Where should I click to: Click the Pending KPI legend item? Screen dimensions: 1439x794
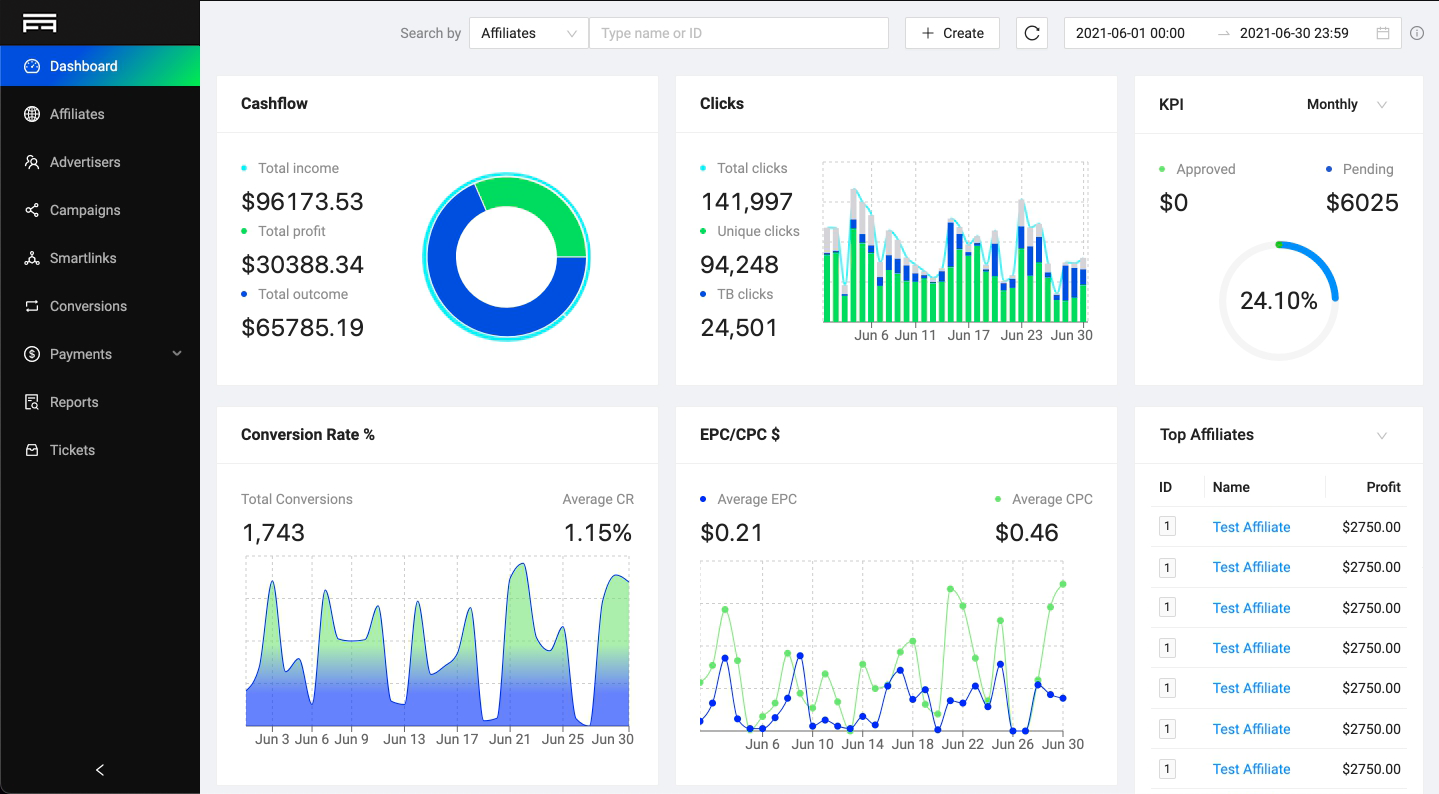1360,169
